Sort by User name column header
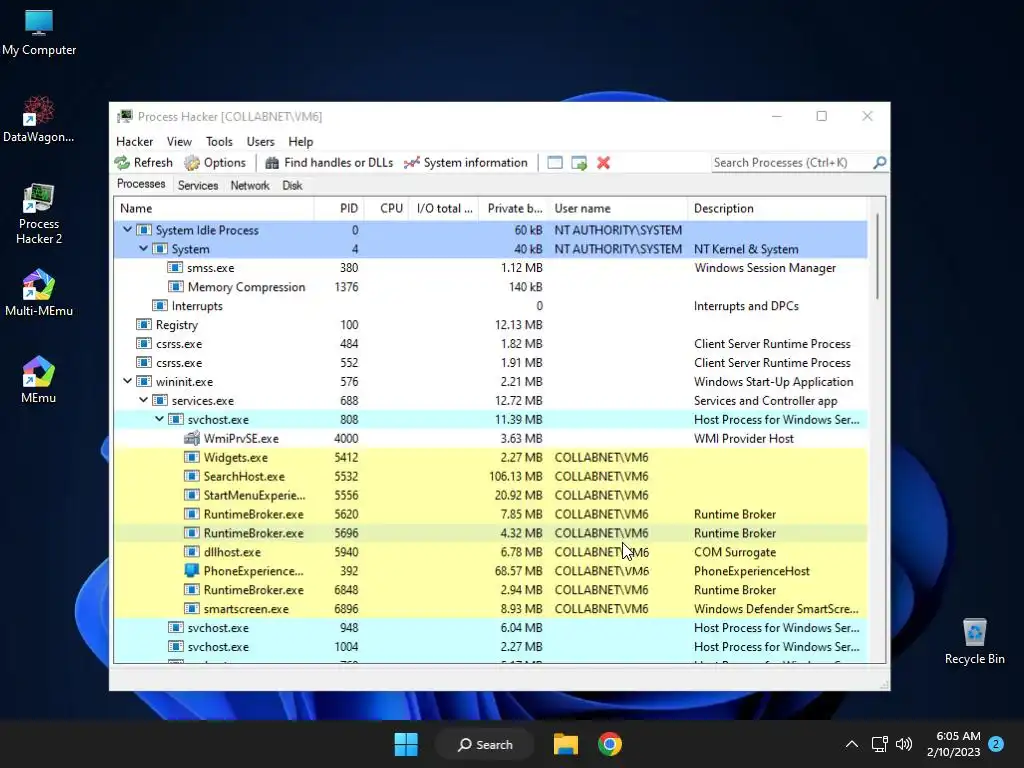Image resolution: width=1024 pixels, height=768 pixels. [618, 208]
